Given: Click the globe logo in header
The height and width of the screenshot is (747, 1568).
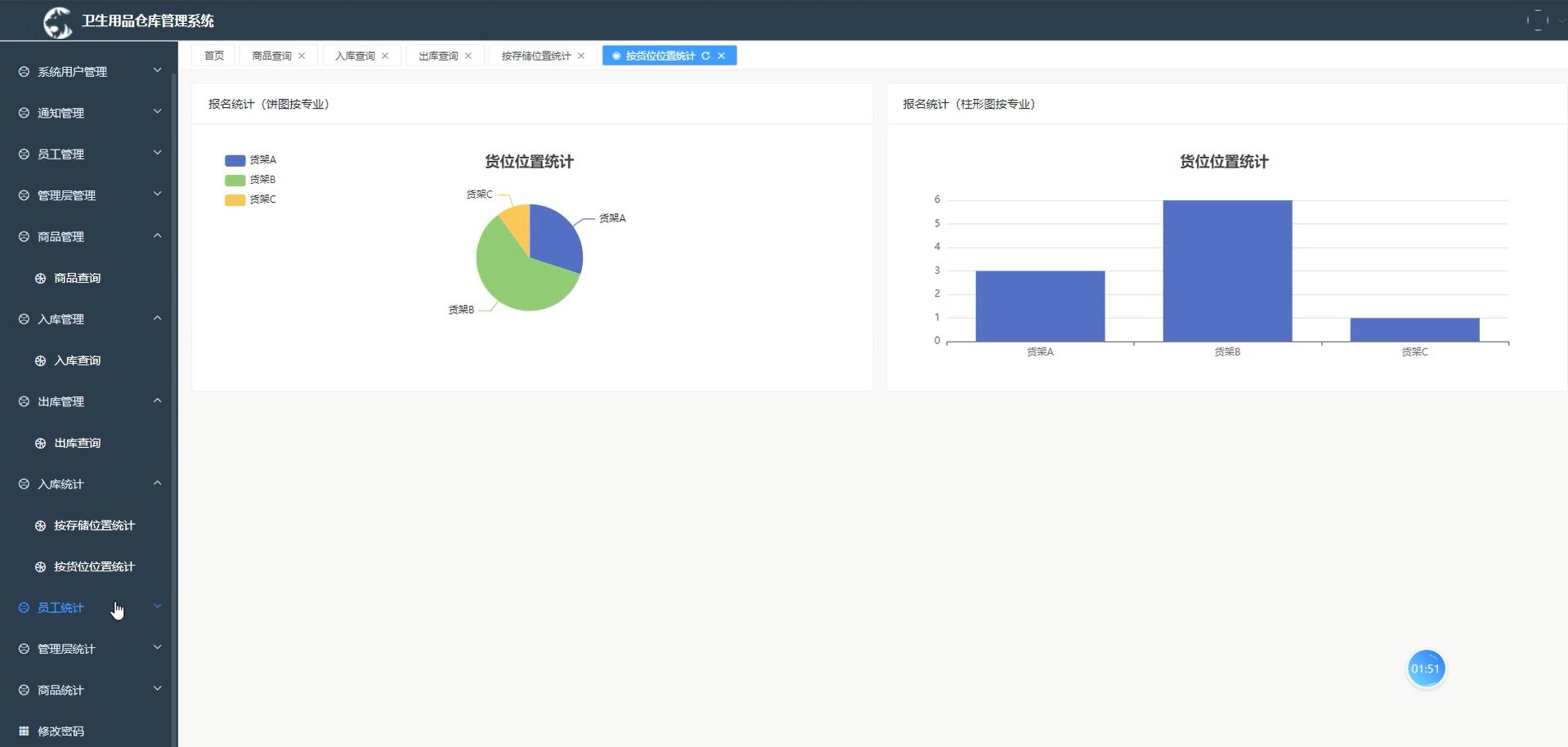Looking at the screenshot, I should click(58, 21).
